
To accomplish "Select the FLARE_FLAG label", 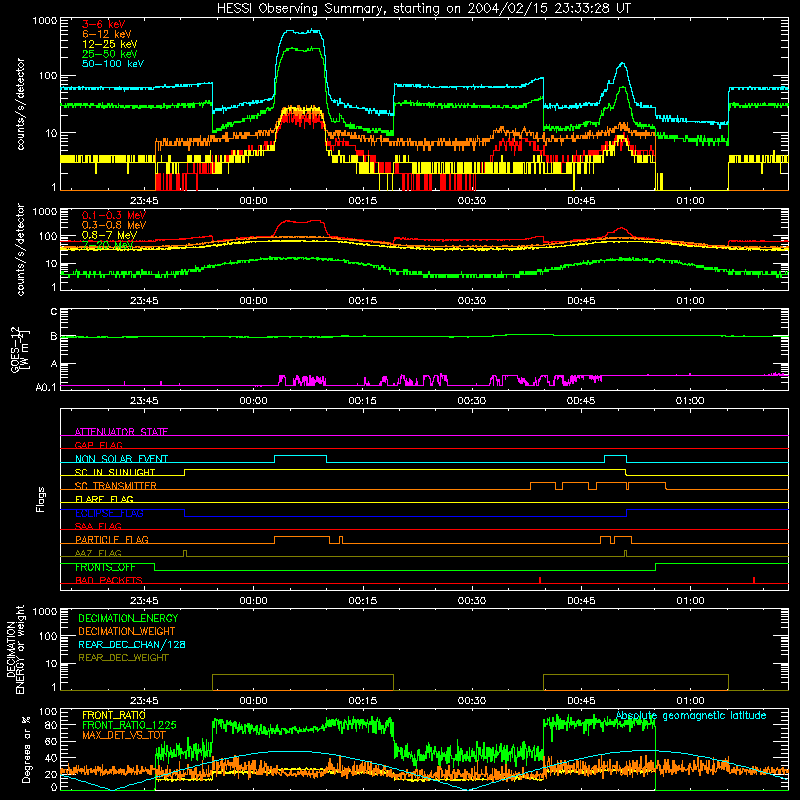I will coord(104,499).
